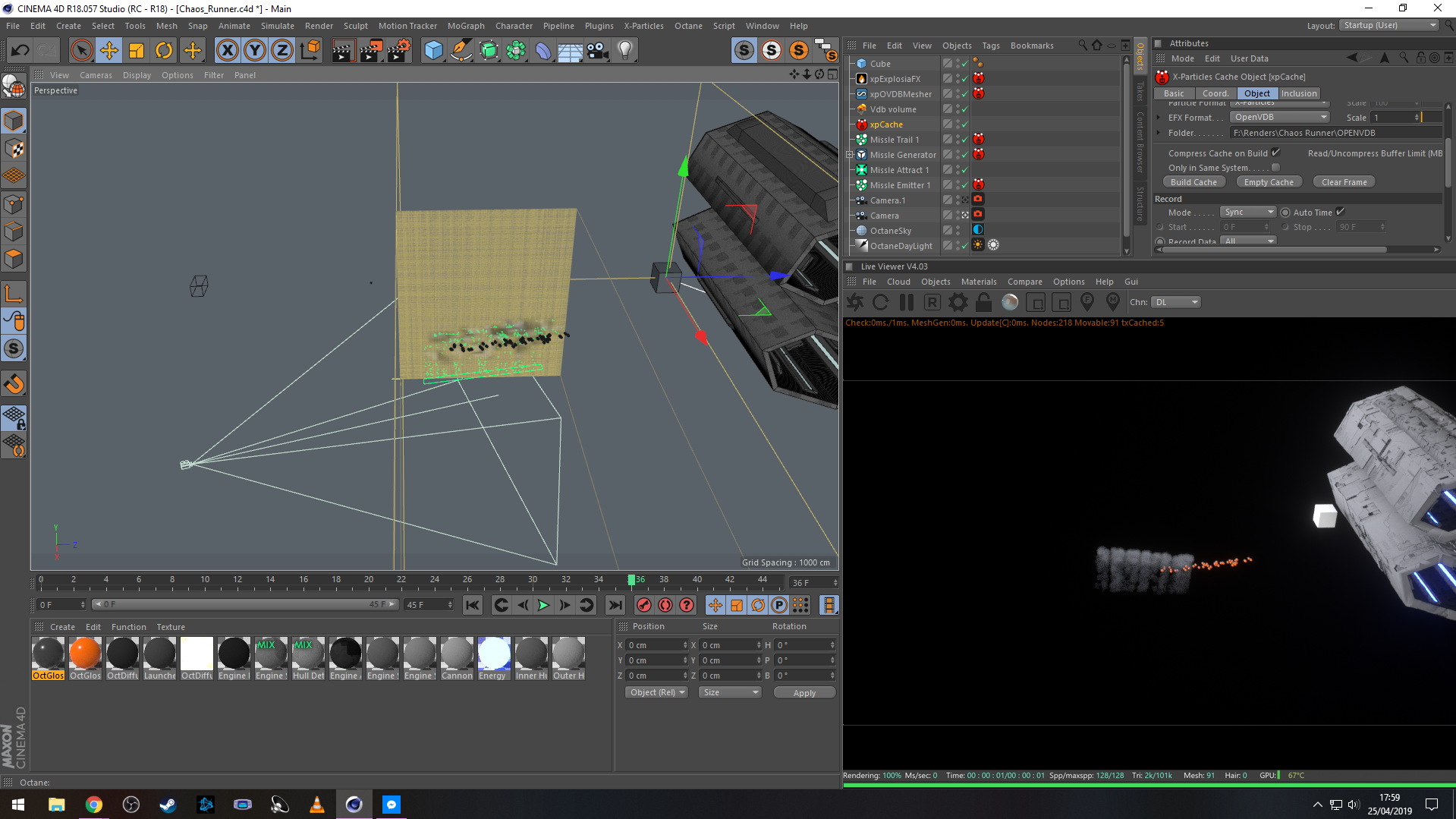Toggle the Y-axis lock
The width and height of the screenshot is (1456, 819).
255,51
